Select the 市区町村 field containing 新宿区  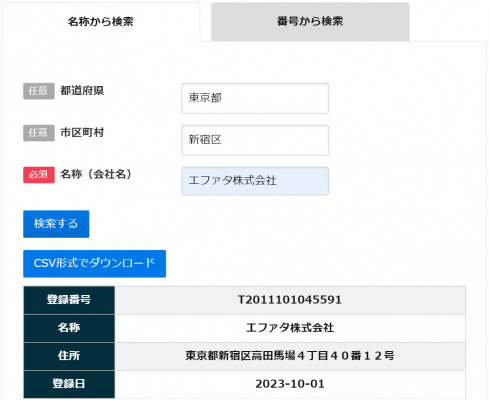255,140
